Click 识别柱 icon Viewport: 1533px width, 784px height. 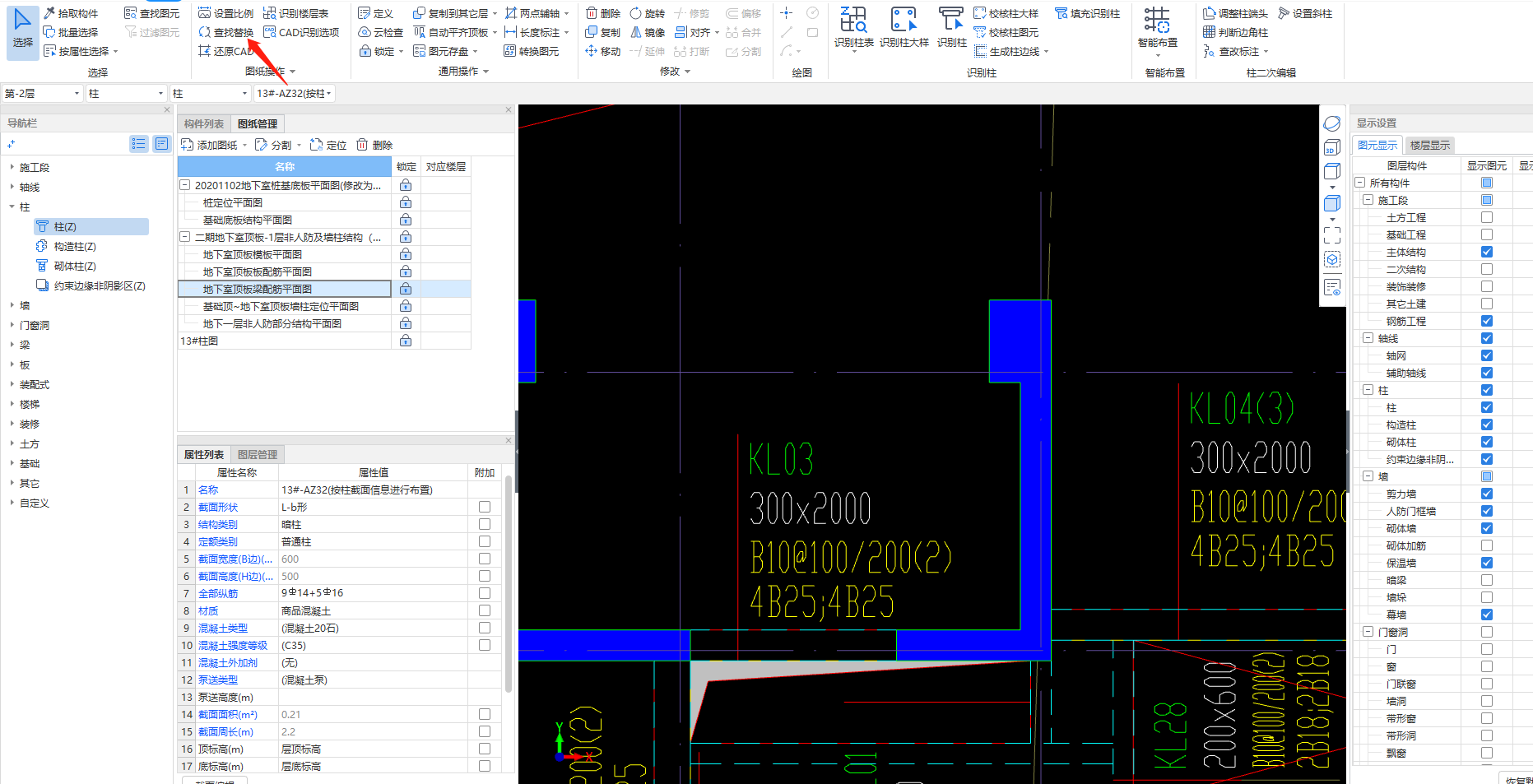tap(951, 28)
